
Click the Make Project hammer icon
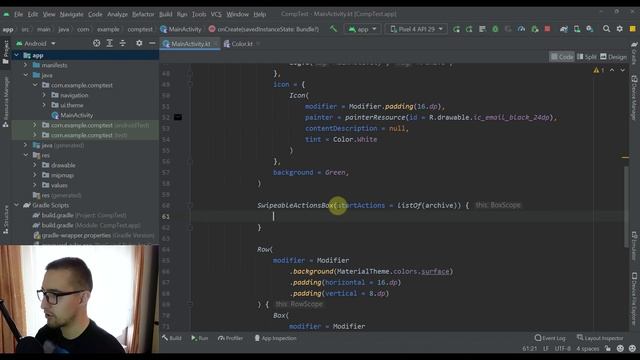click(333, 29)
